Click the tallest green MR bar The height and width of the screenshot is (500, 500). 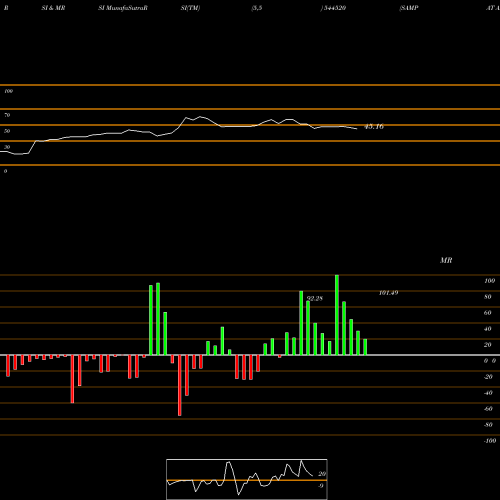click(337, 315)
